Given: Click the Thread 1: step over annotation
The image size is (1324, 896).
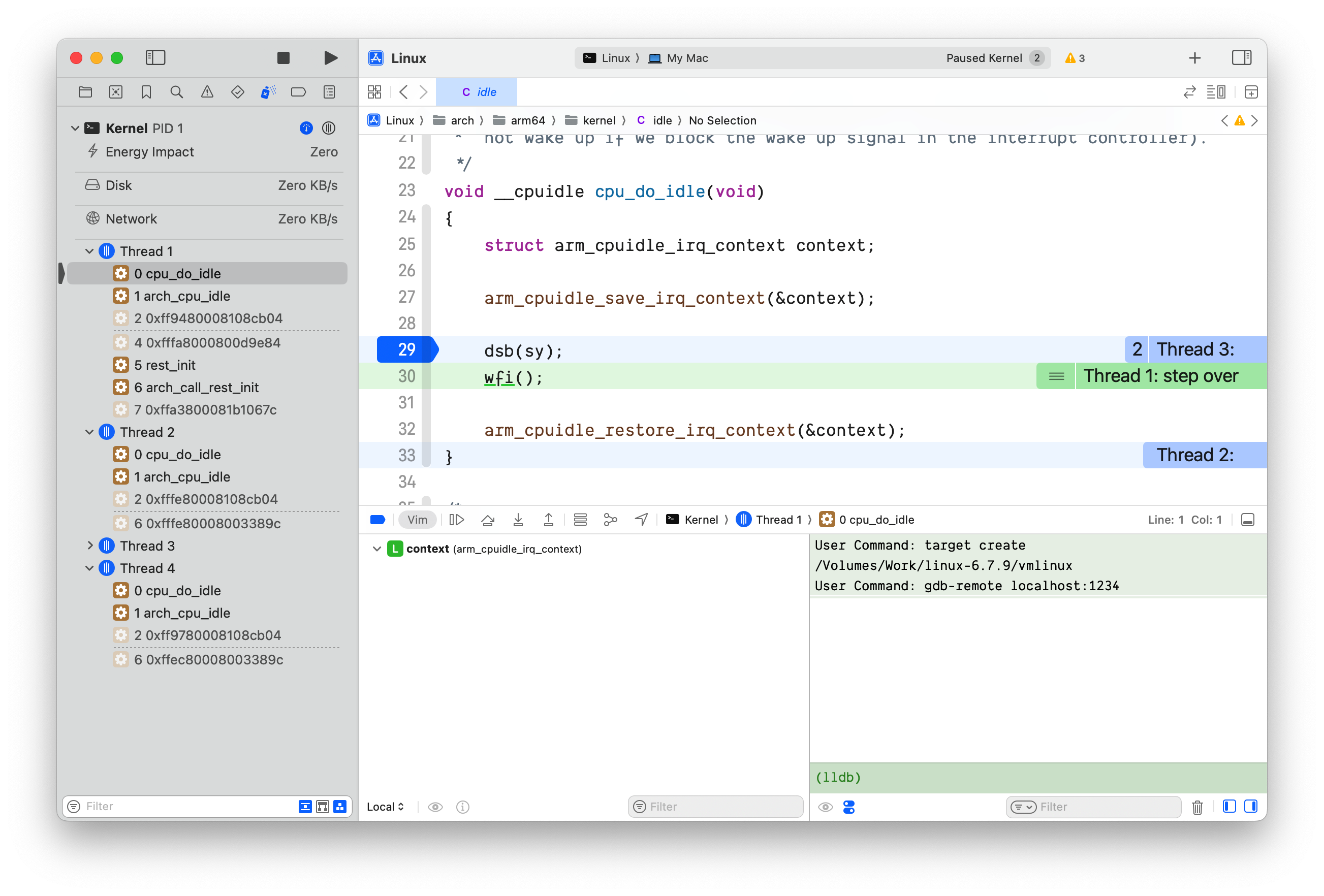Looking at the screenshot, I should (1160, 376).
